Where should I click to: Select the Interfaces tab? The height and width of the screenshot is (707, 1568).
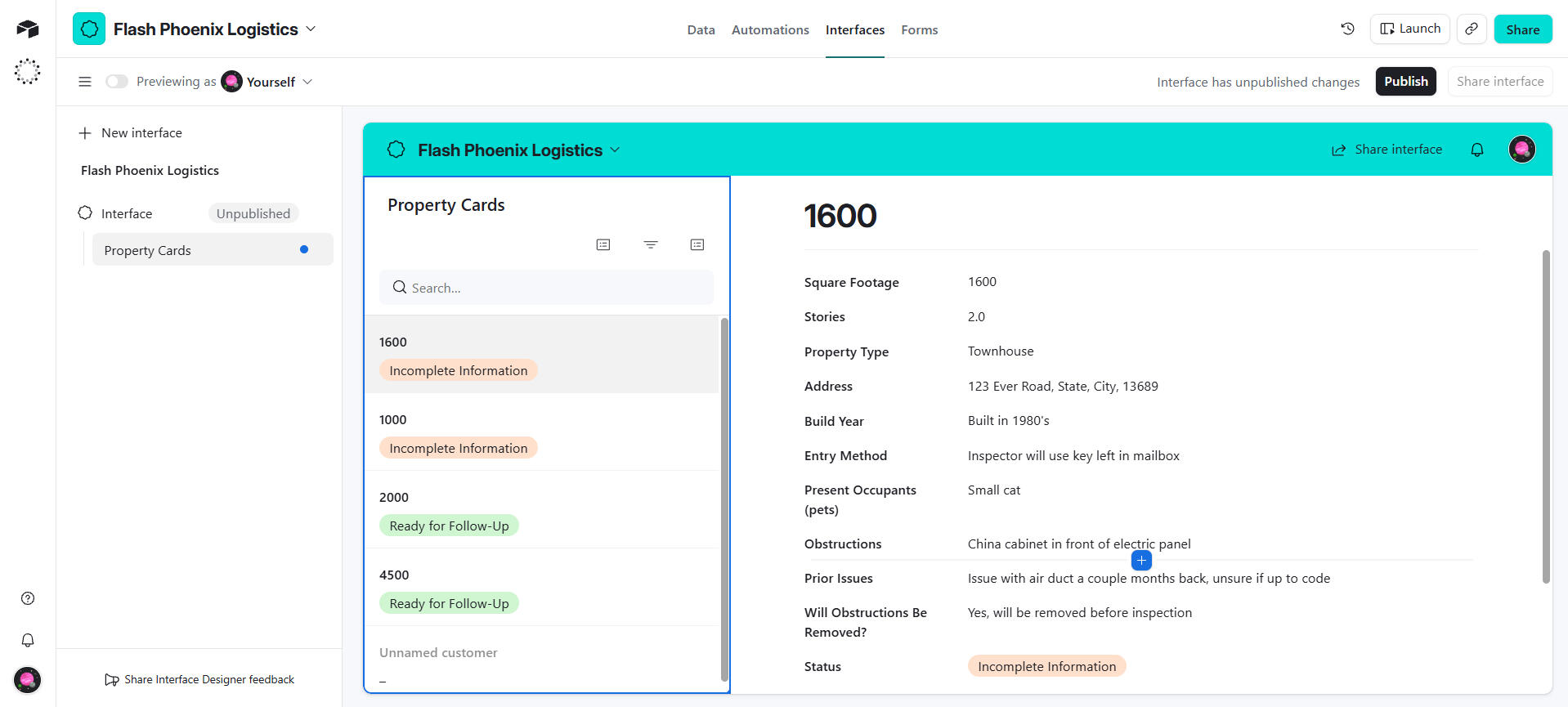(x=854, y=30)
